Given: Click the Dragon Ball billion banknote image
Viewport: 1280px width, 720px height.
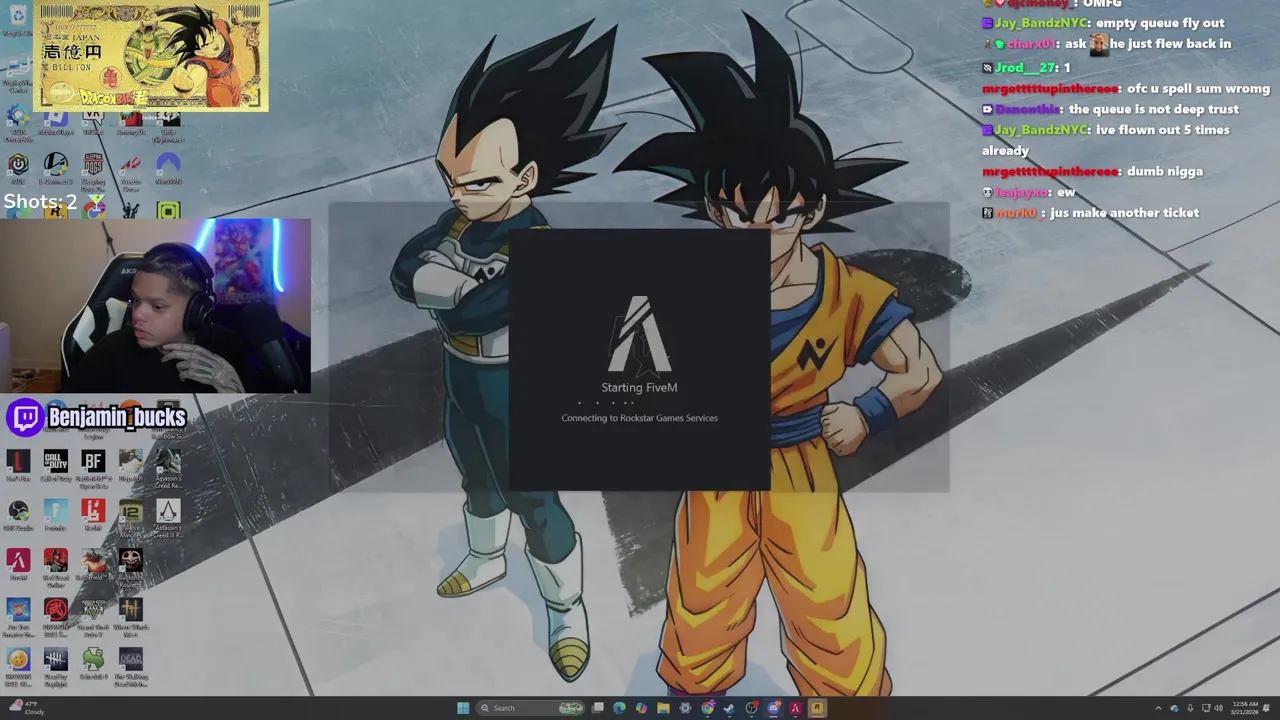Looking at the screenshot, I should (151, 56).
